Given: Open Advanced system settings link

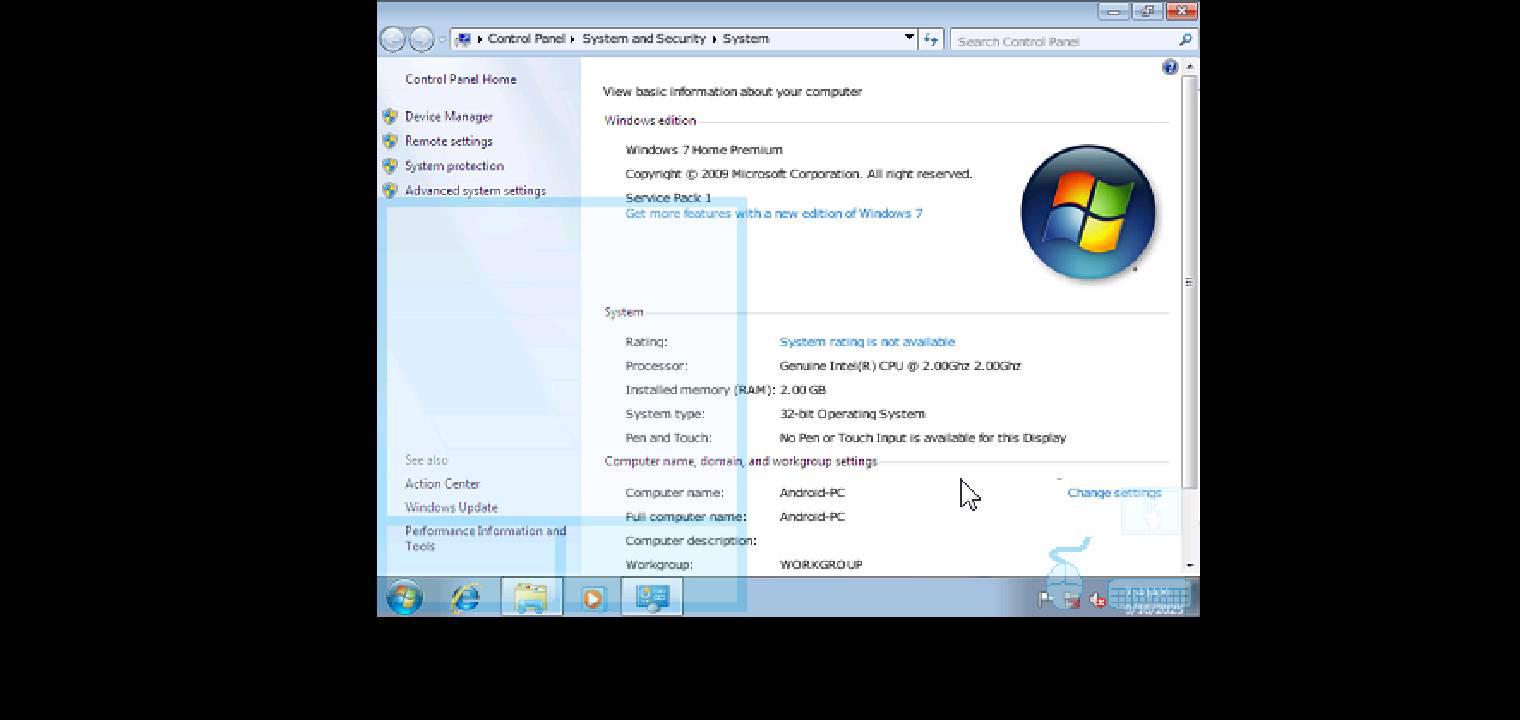Looking at the screenshot, I should [x=475, y=190].
